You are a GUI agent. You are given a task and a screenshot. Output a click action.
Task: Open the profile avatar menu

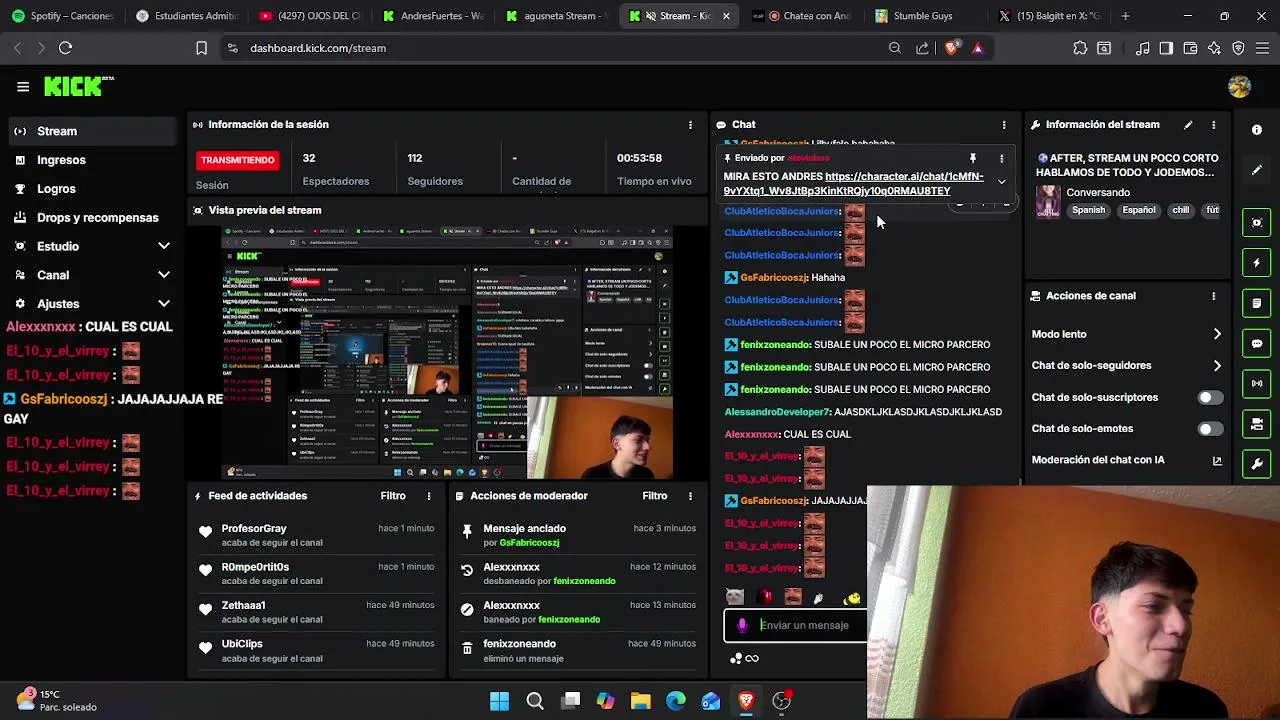pyautogui.click(x=1240, y=87)
